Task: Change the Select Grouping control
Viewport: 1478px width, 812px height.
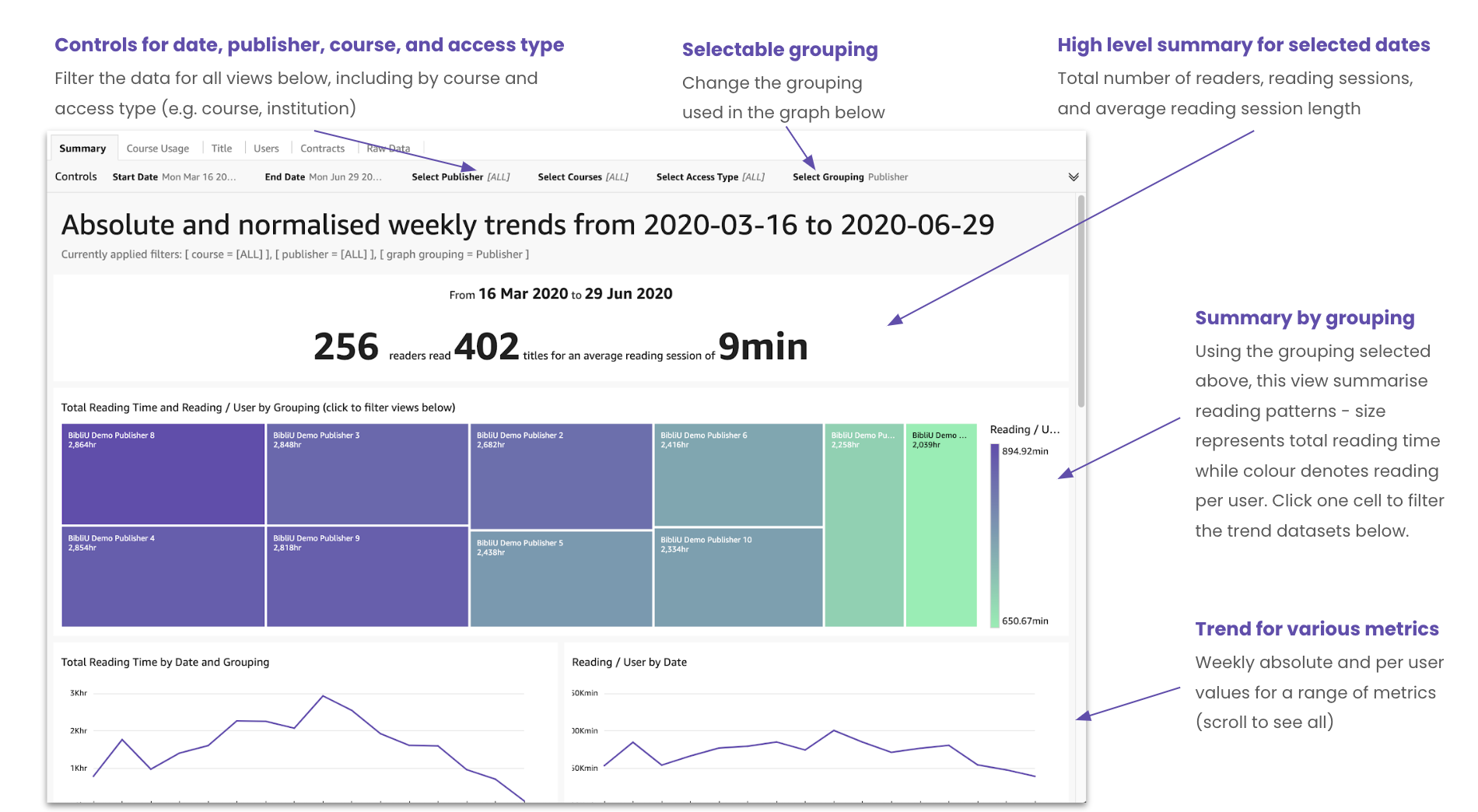Action: pyautogui.click(x=850, y=177)
